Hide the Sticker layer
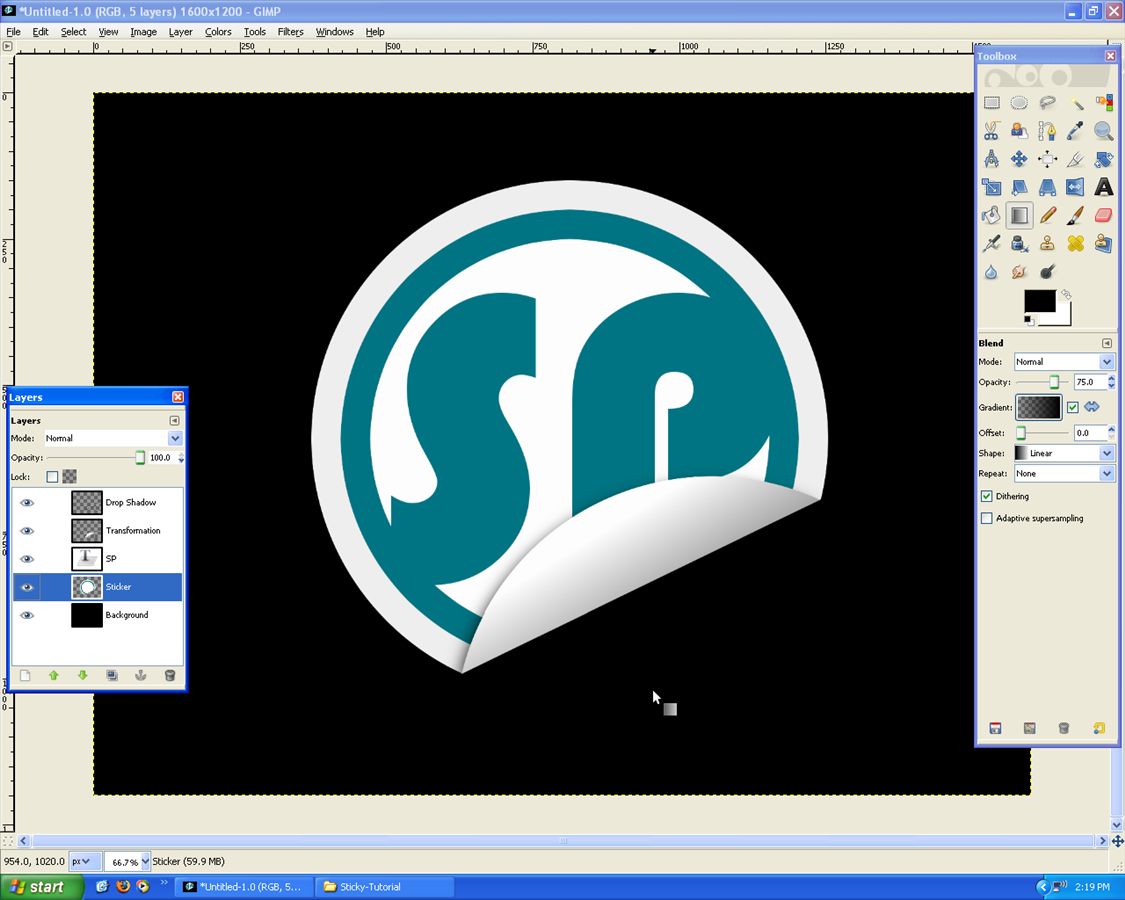The height and width of the screenshot is (900, 1125). point(27,587)
